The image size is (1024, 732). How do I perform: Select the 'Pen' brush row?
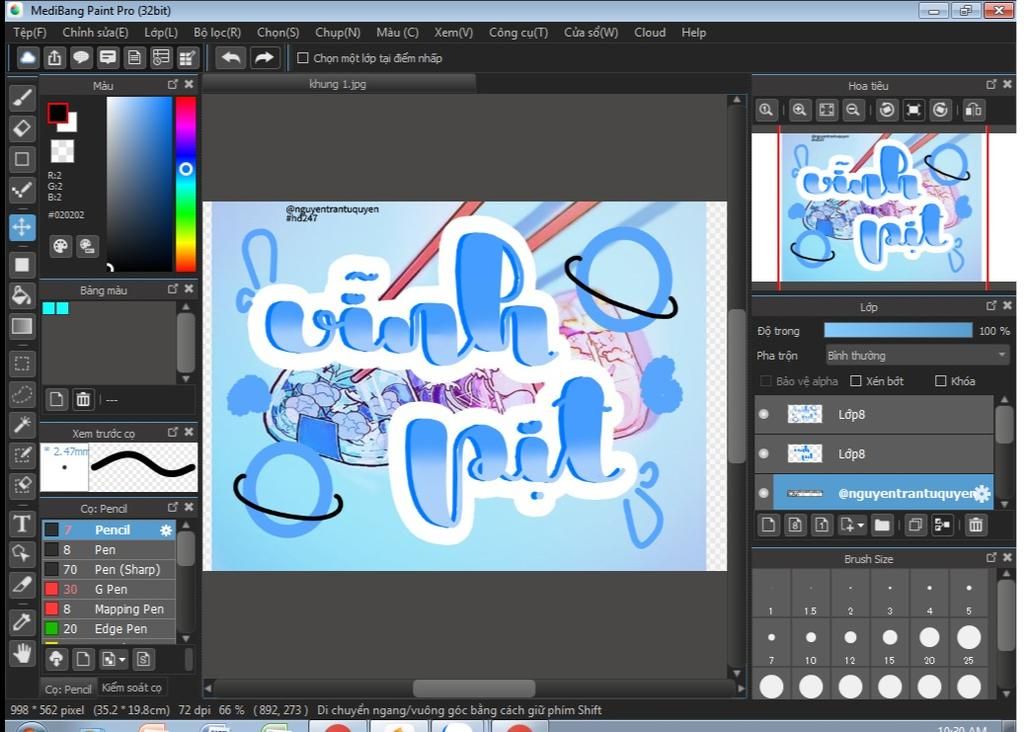coord(109,550)
